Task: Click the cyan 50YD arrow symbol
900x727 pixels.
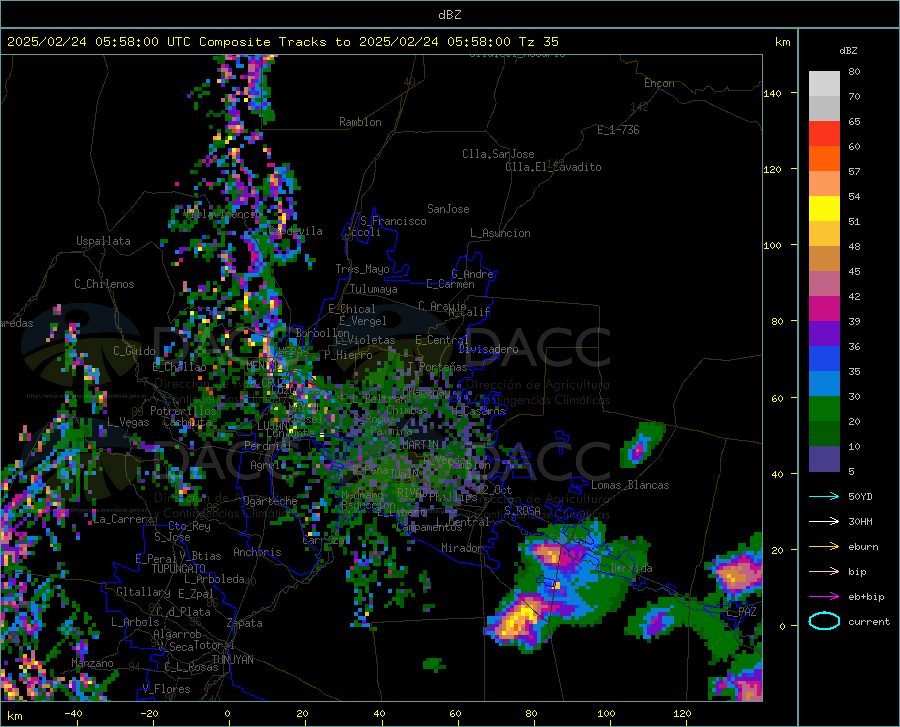Action: coord(824,496)
